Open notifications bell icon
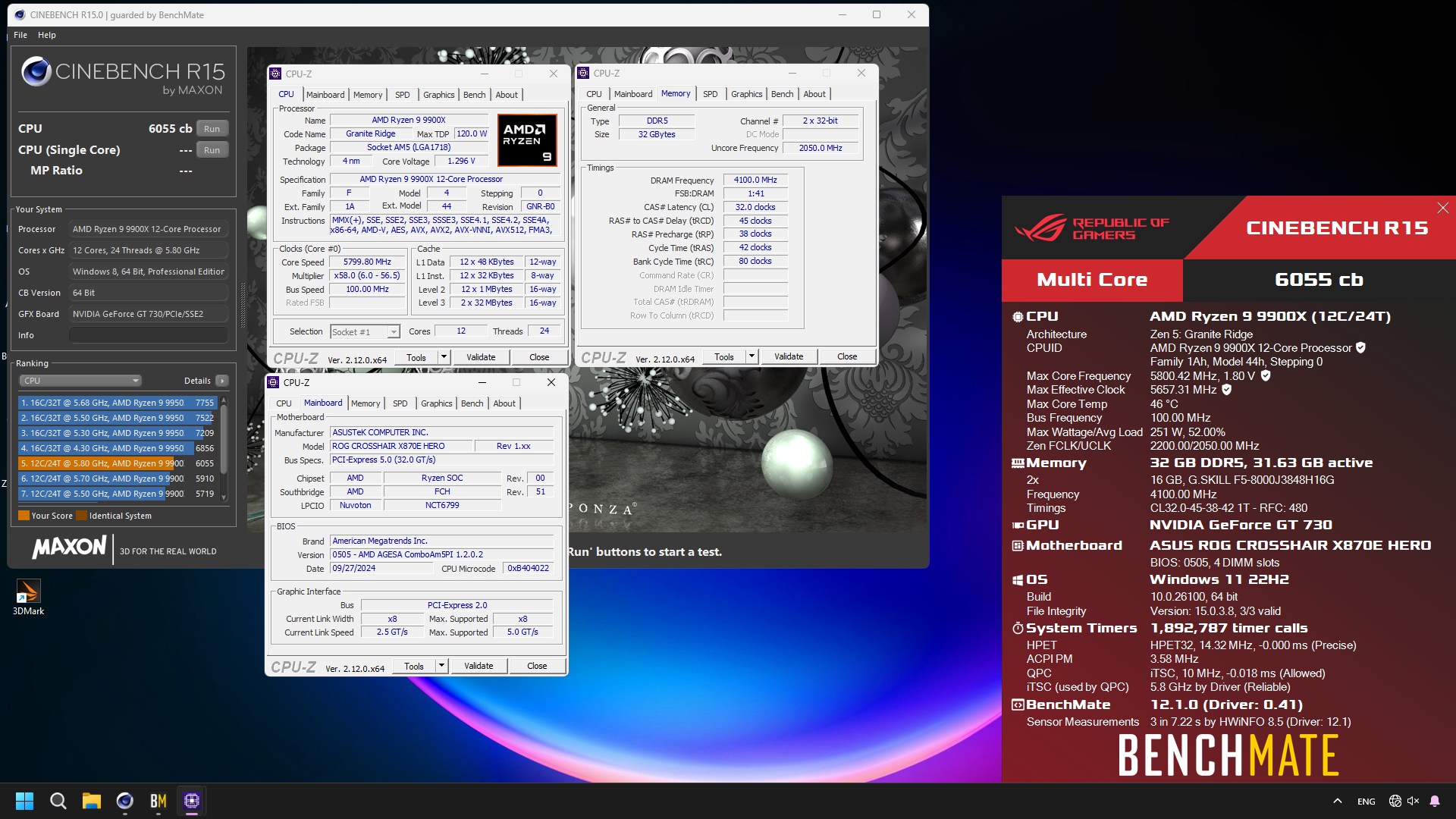The height and width of the screenshot is (819, 1456). [x=1435, y=801]
